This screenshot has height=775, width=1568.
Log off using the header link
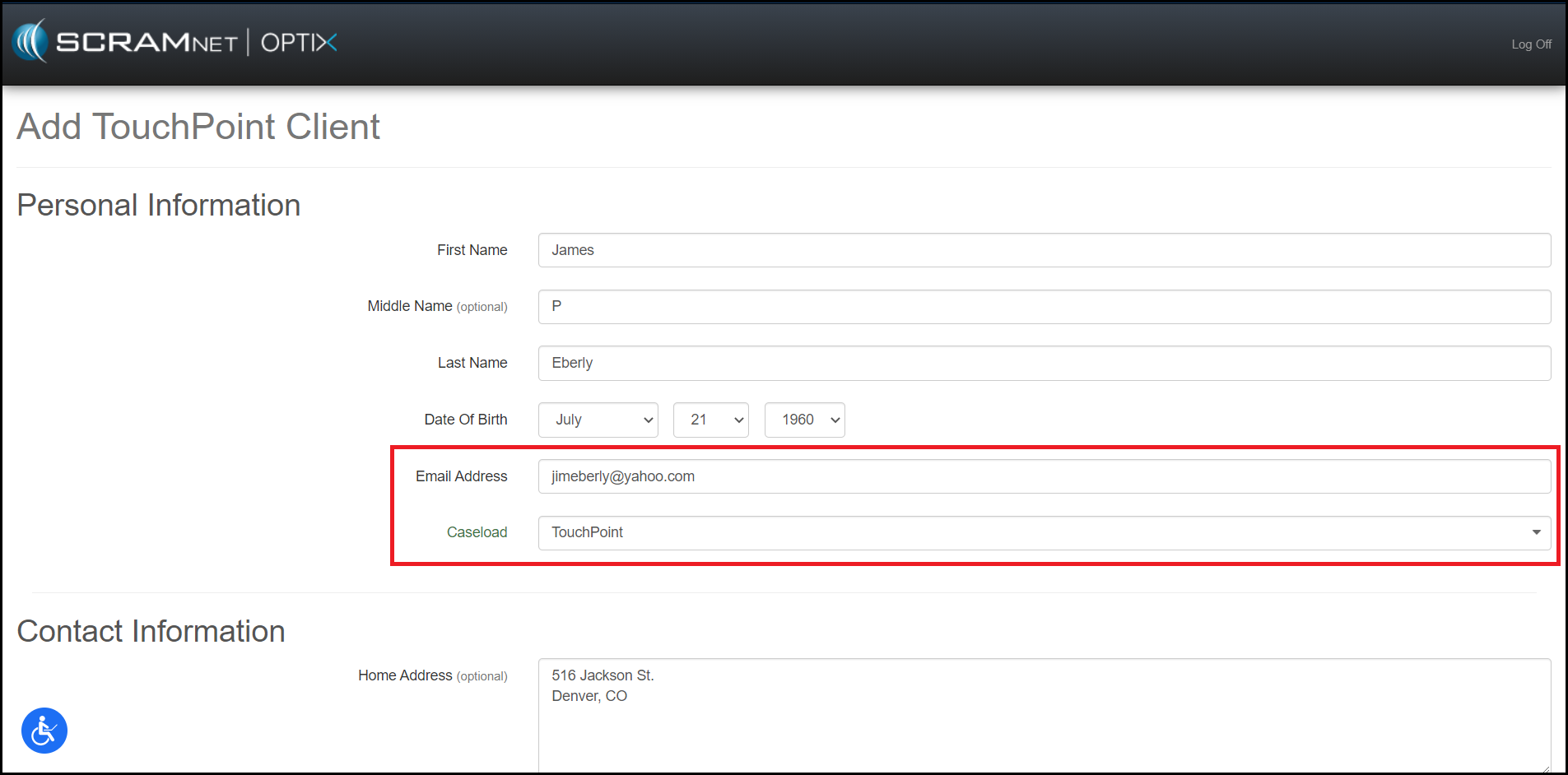pyautogui.click(x=1530, y=44)
